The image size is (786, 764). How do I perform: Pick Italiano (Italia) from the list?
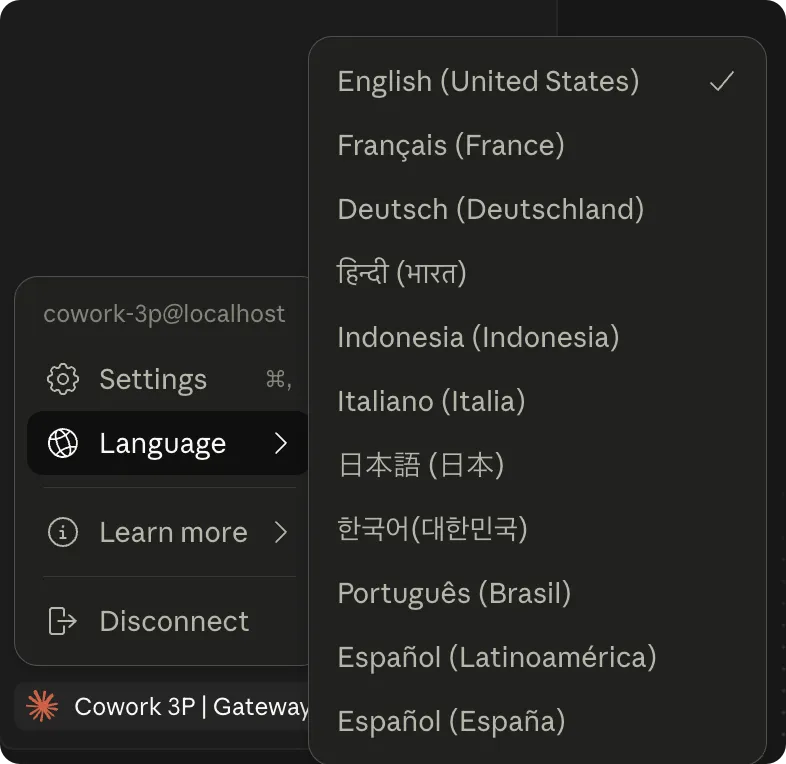click(431, 401)
